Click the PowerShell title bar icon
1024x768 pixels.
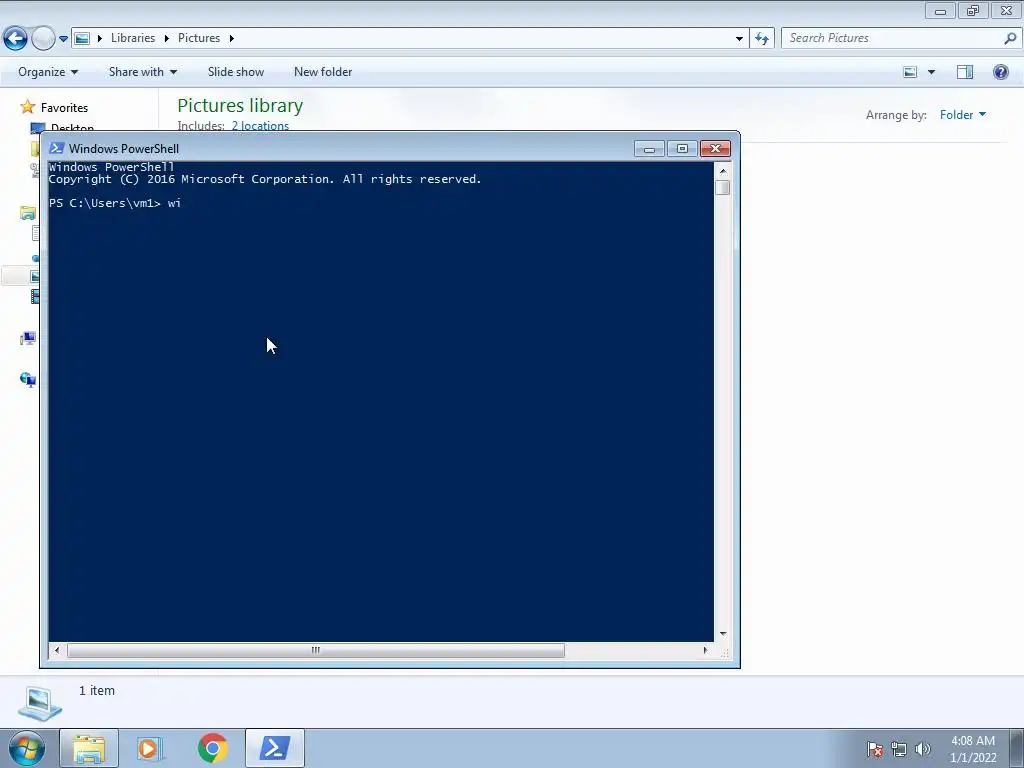coord(57,148)
